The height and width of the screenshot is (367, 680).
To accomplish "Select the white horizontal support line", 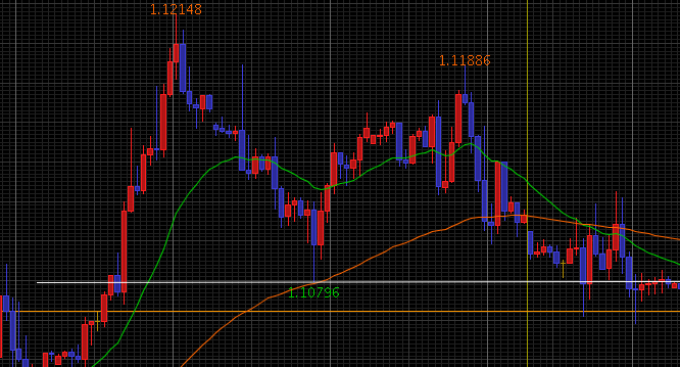I will pyautogui.click(x=358, y=282).
